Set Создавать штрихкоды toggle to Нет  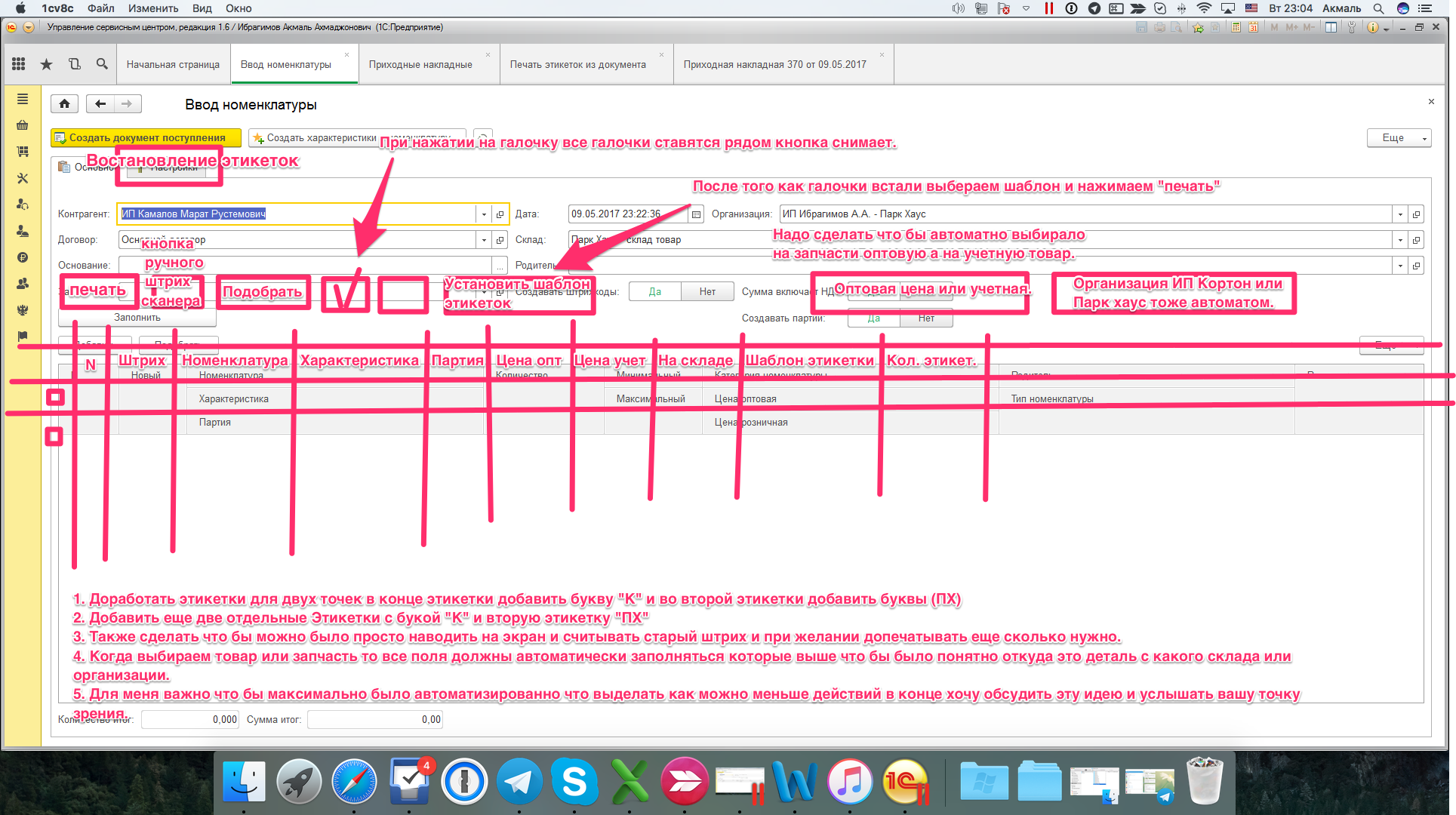[707, 291]
